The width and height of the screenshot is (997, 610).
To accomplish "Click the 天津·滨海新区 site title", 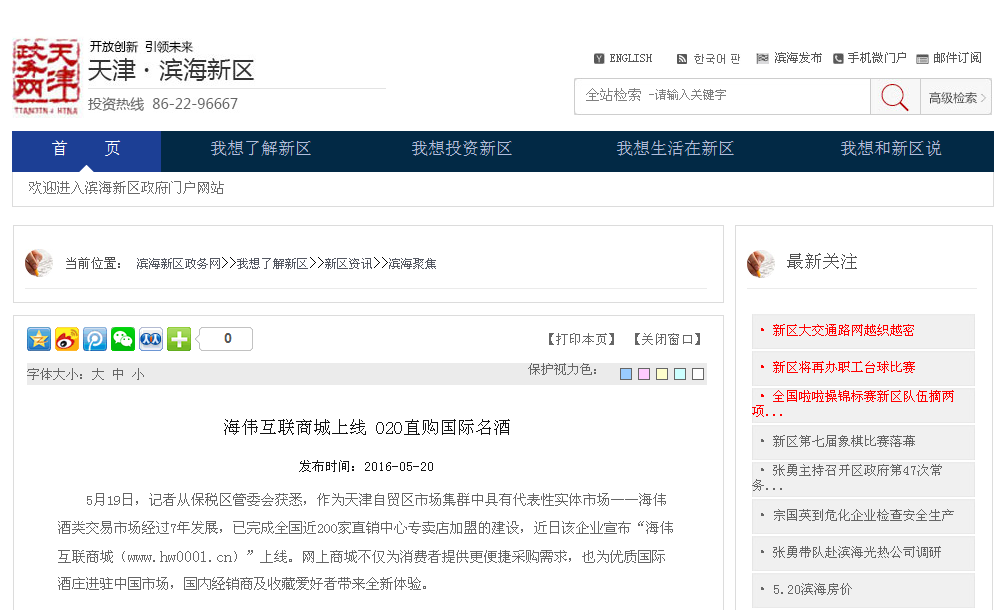I will (171, 71).
